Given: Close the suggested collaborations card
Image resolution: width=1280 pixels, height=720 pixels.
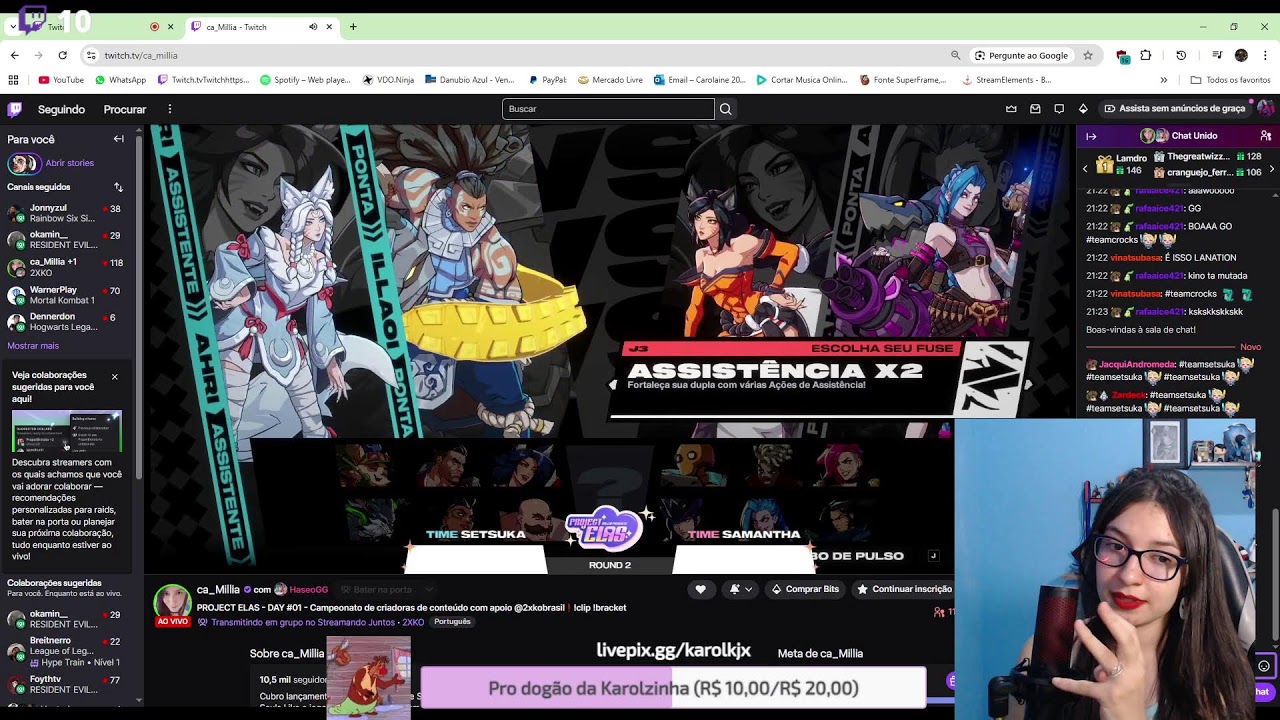Looking at the screenshot, I should click(x=114, y=377).
